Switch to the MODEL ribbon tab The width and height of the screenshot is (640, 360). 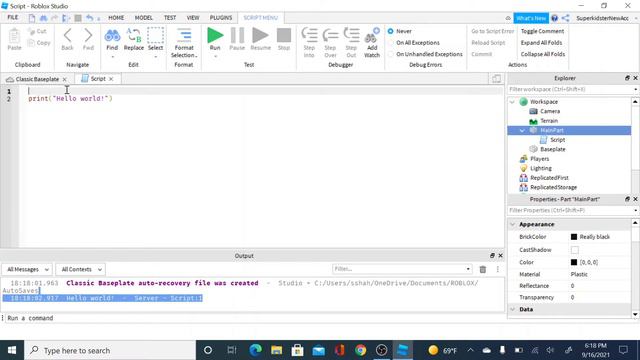(144, 18)
